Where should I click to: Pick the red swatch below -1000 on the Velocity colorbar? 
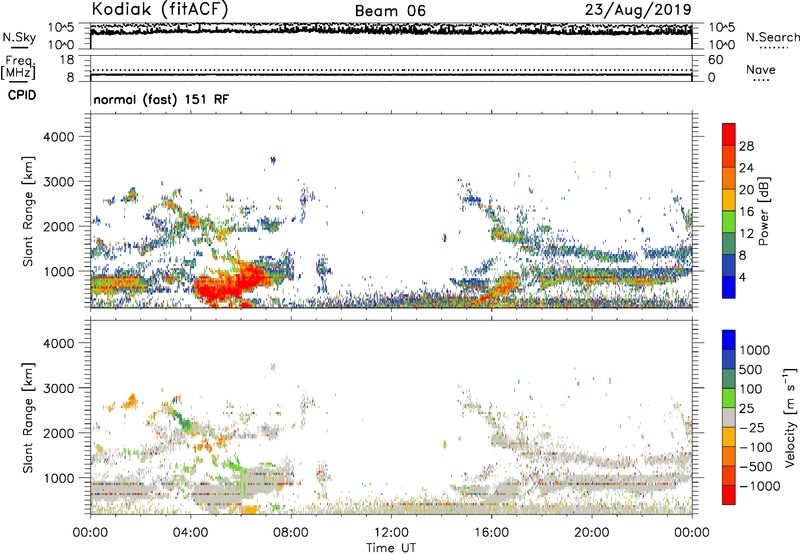point(729,495)
